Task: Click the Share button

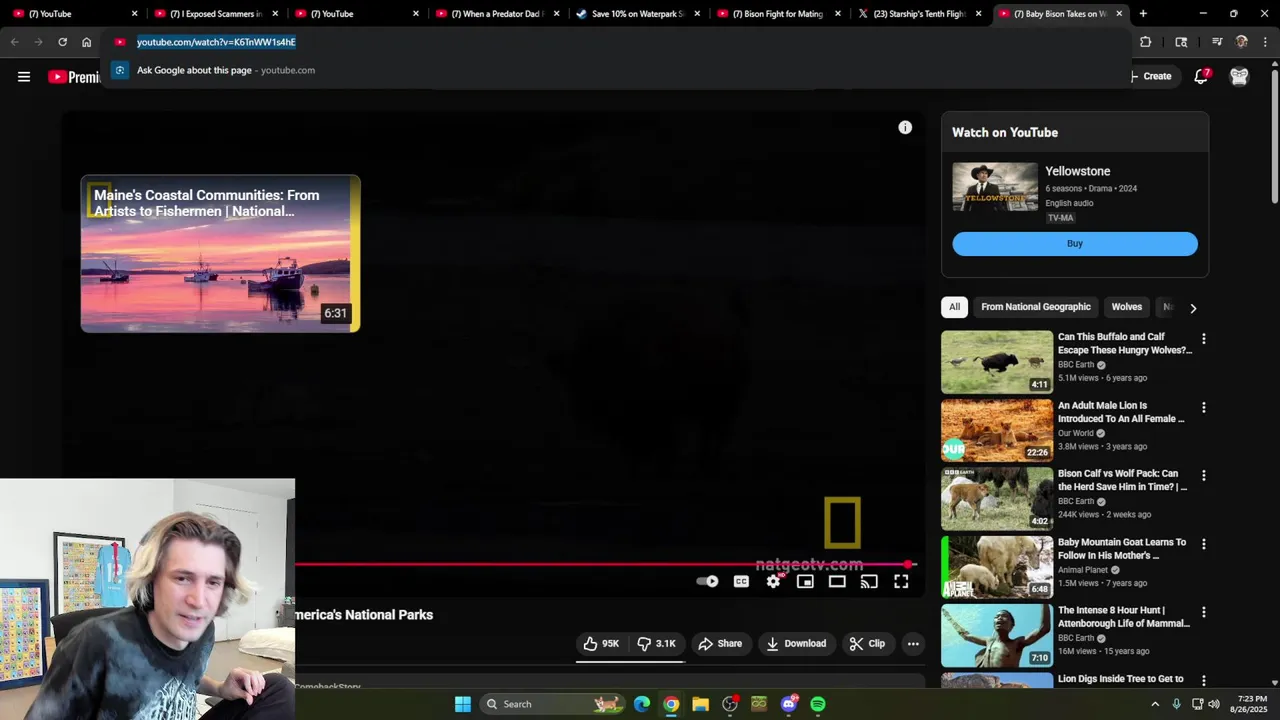Action: (720, 644)
